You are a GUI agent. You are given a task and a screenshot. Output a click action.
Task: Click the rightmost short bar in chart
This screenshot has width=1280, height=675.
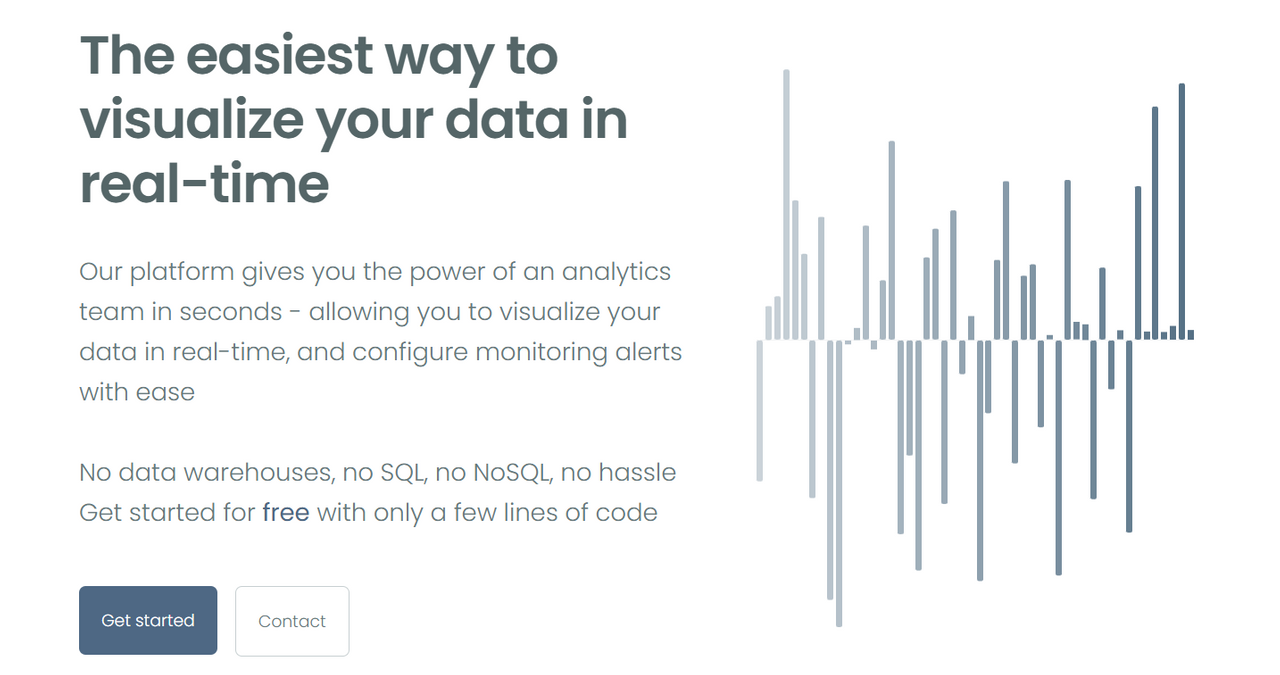pos(1190,335)
